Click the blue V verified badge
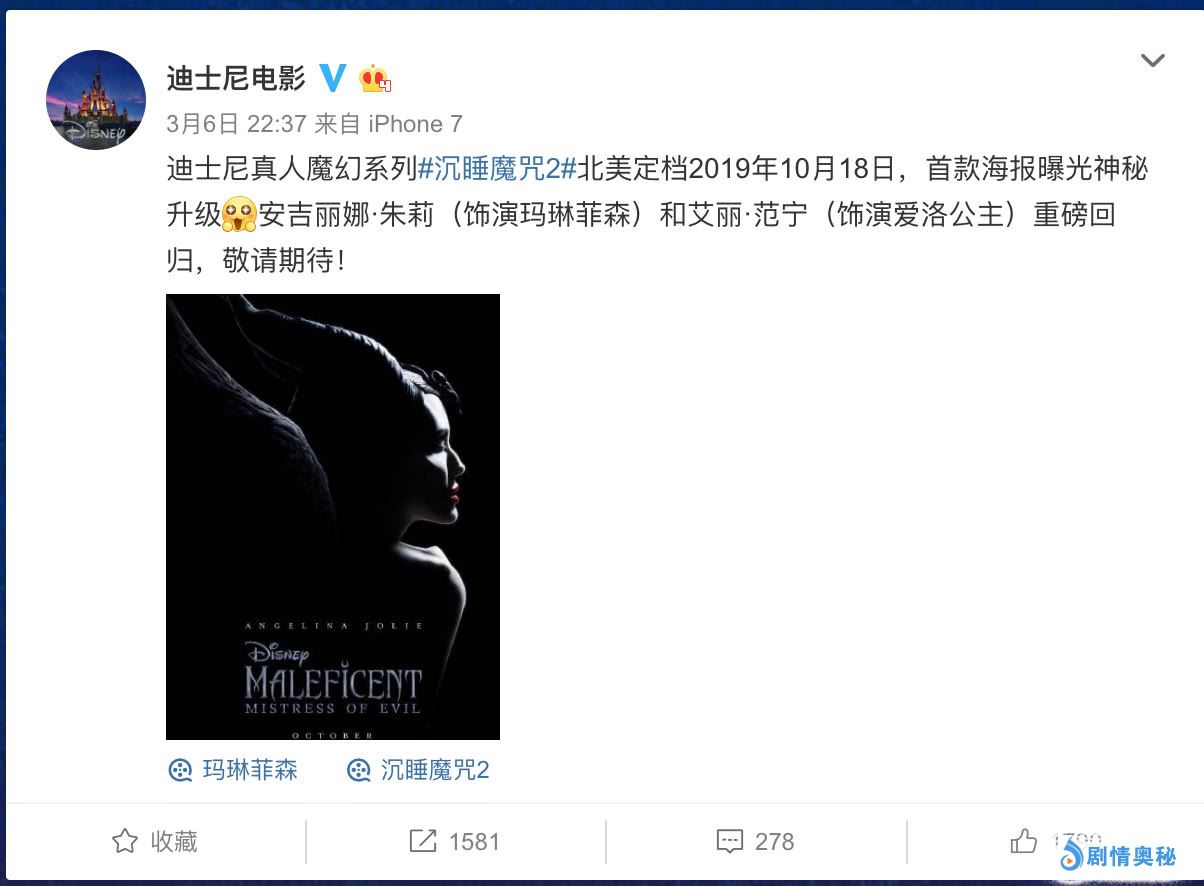 click(332, 77)
